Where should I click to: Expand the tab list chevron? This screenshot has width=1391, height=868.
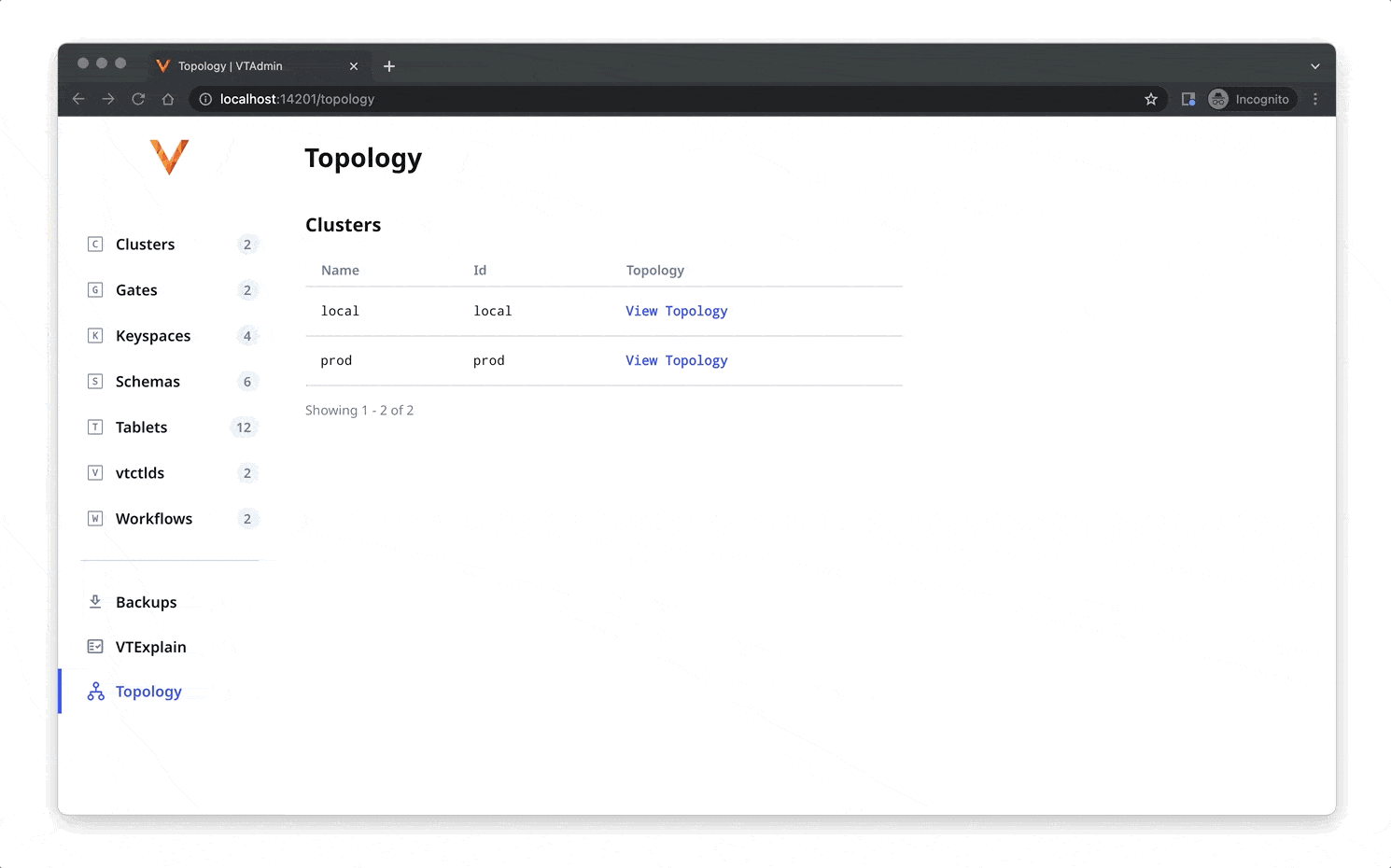click(1314, 65)
